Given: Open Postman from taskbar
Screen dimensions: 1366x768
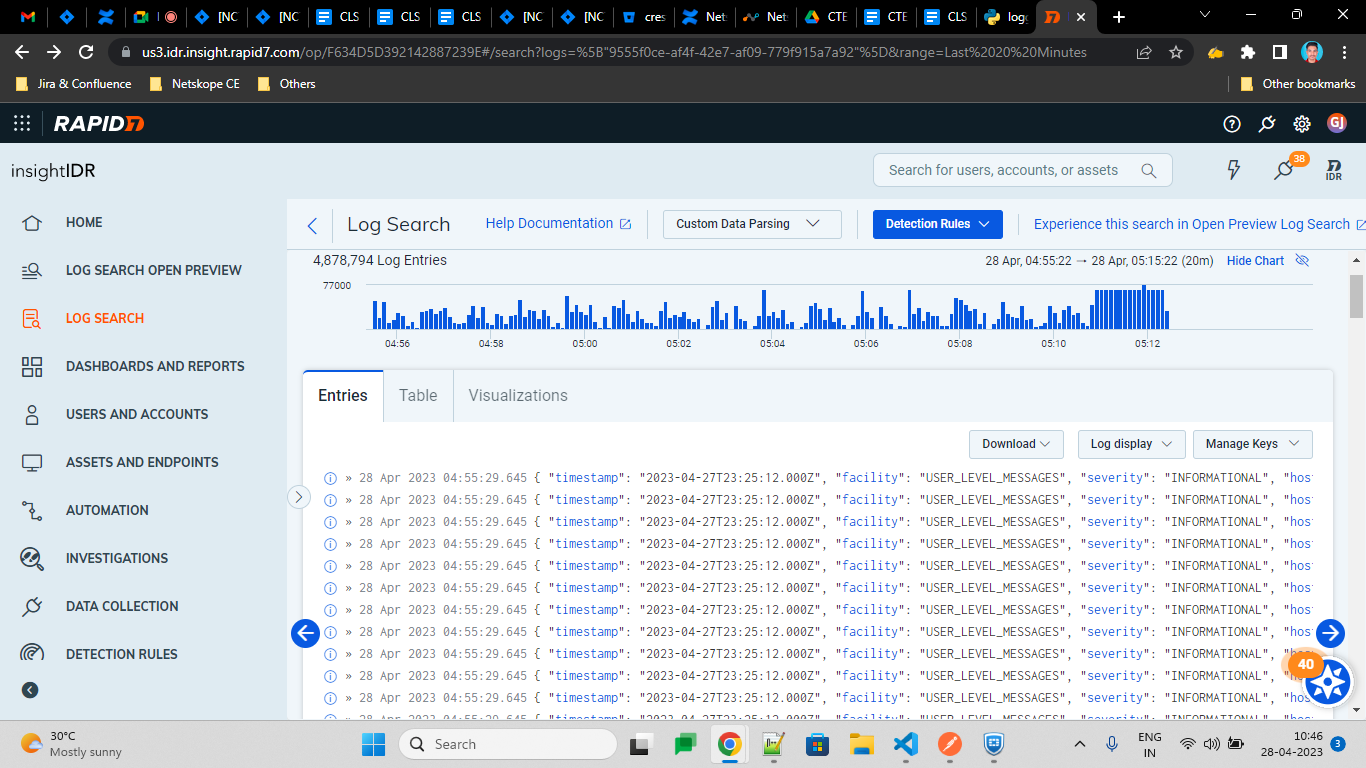Looking at the screenshot, I should click(950, 744).
